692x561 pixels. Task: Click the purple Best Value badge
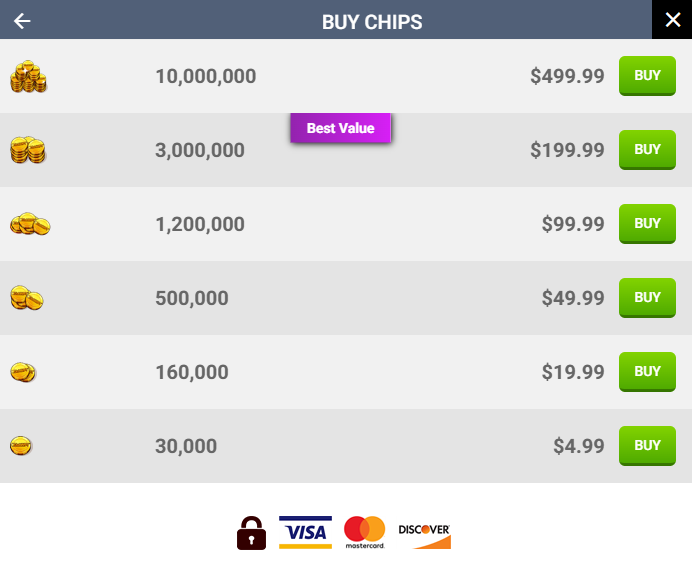(x=340, y=128)
